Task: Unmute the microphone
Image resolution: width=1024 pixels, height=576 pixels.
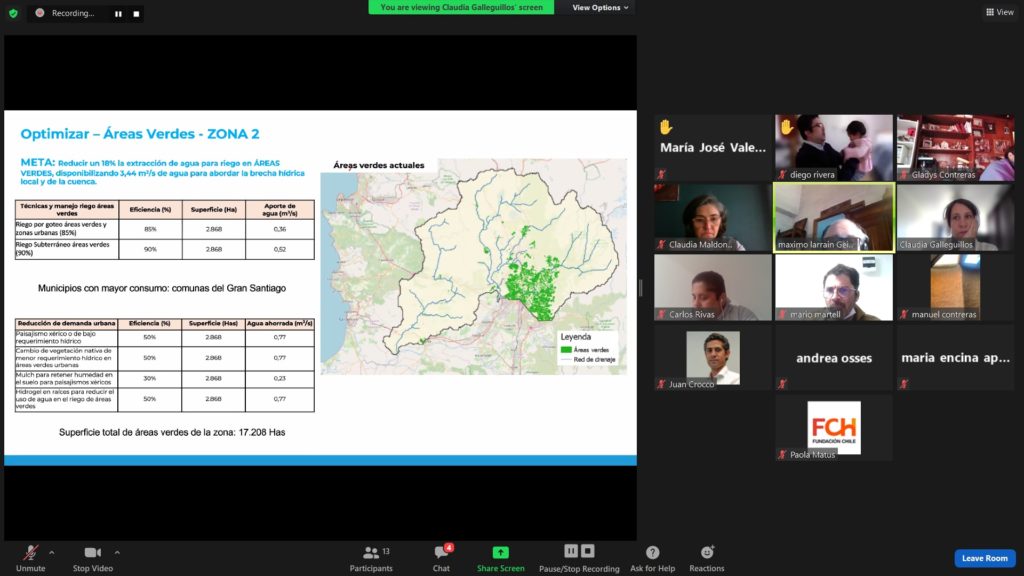Action: (x=30, y=554)
